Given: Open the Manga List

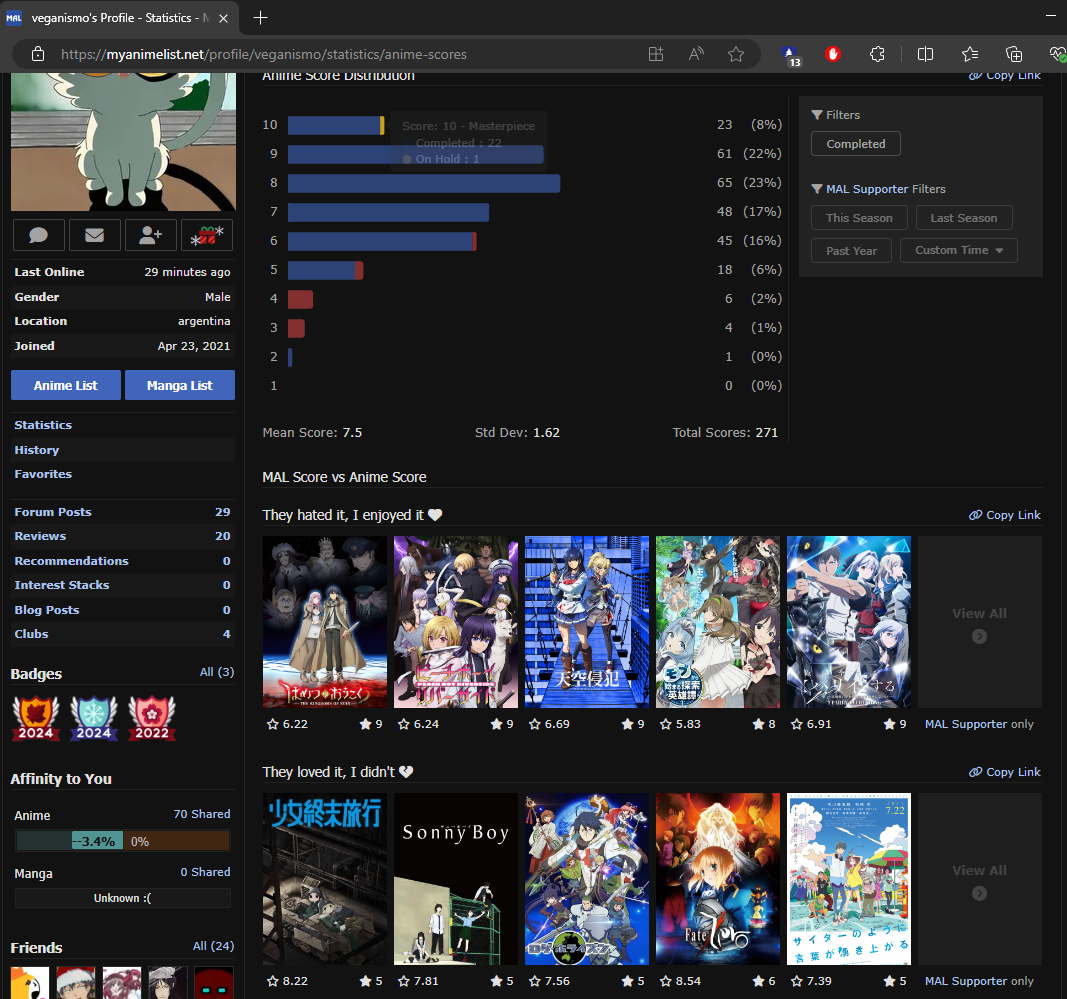Looking at the screenshot, I should [x=180, y=385].
